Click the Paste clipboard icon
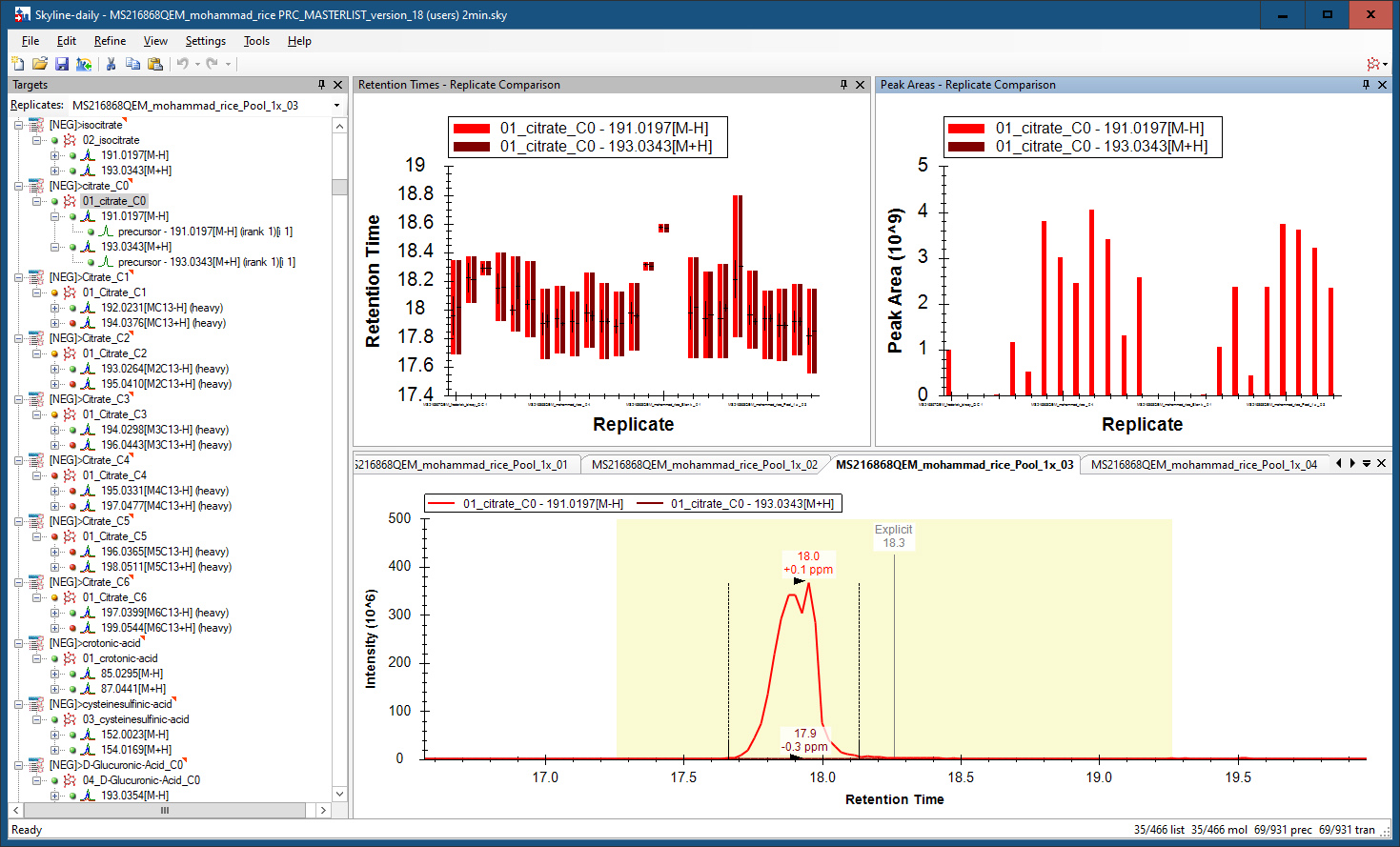This screenshot has width=1400, height=847. coord(154,64)
